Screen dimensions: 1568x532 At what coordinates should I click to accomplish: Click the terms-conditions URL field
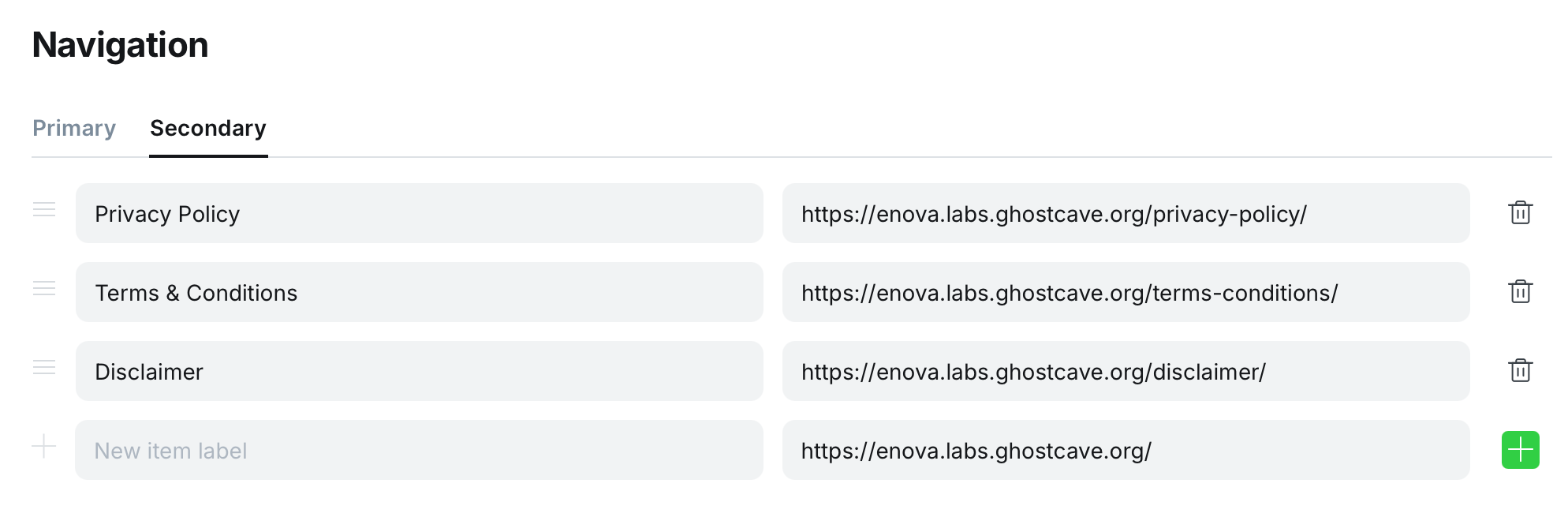coord(1126,292)
